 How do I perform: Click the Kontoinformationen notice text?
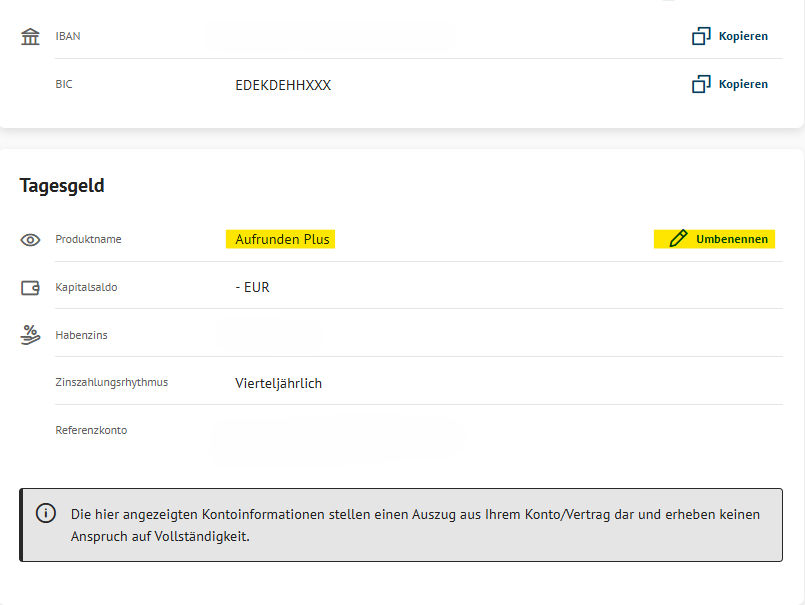coord(415,525)
